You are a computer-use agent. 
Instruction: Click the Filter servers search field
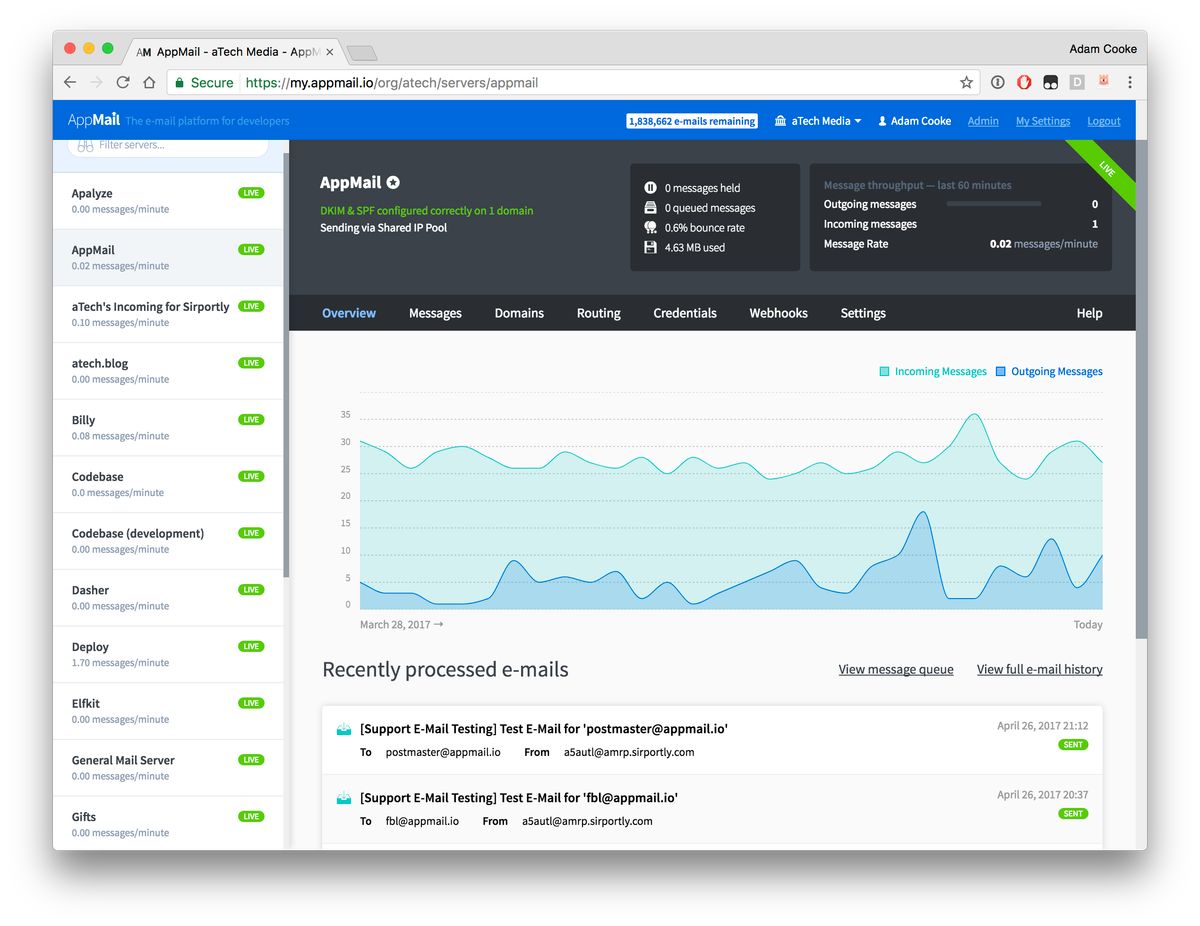(168, 146)
